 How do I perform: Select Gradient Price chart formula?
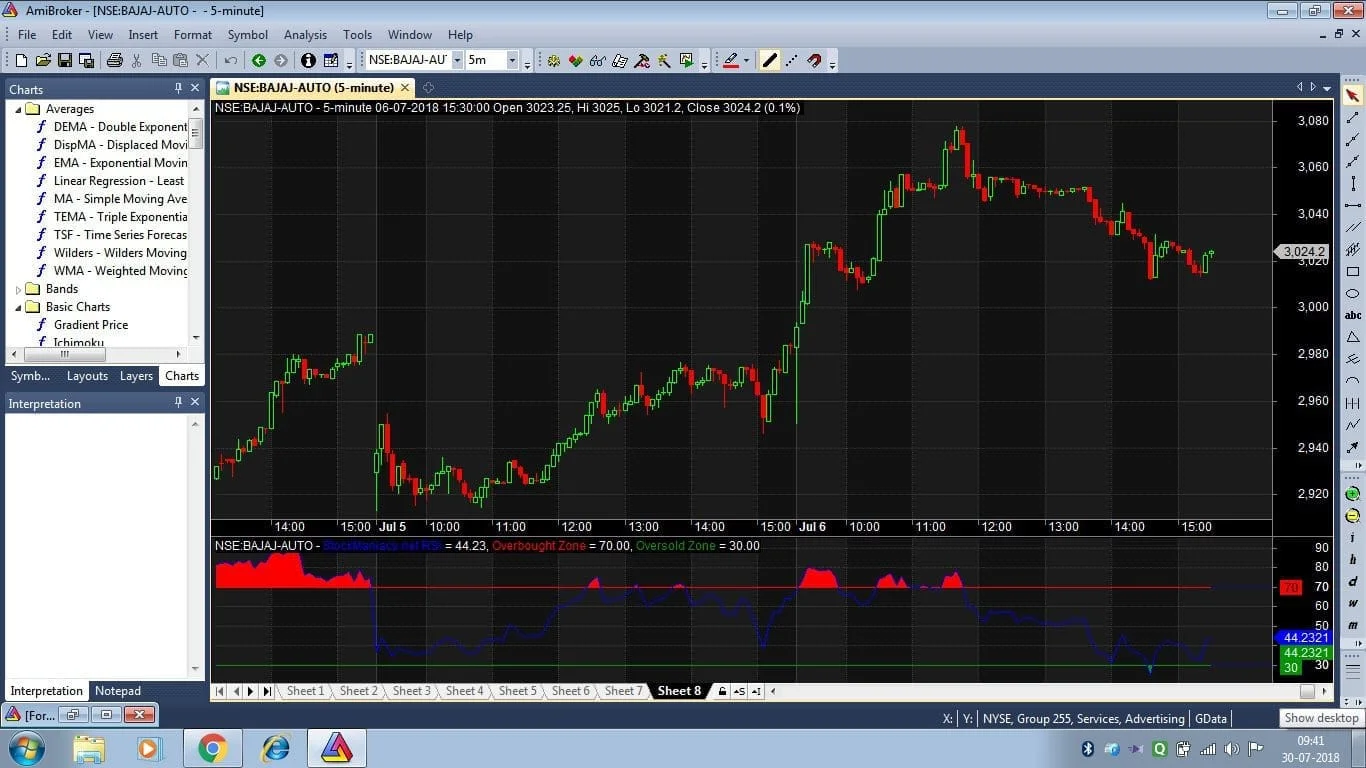[91, 325]
